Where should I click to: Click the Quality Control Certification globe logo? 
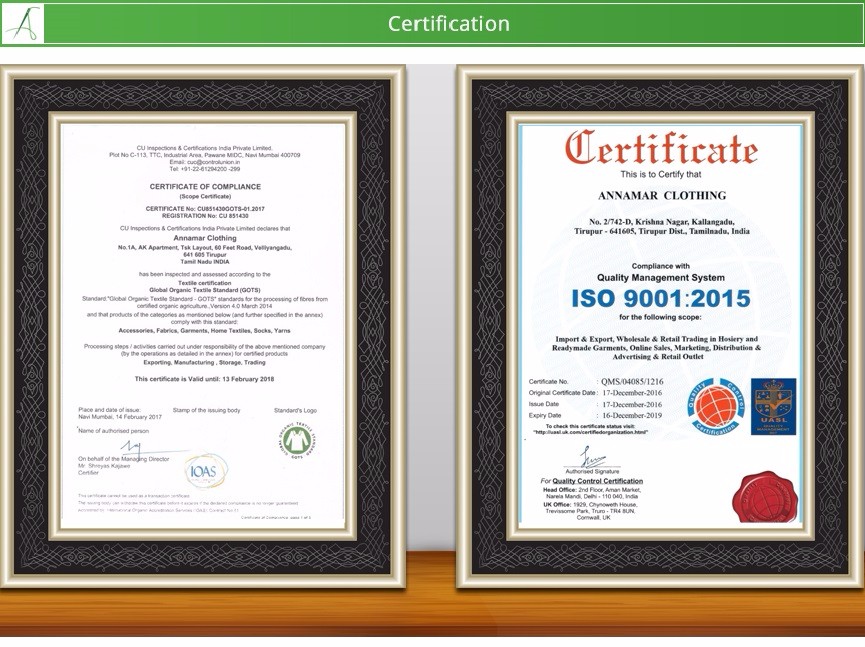pos(713,406)
